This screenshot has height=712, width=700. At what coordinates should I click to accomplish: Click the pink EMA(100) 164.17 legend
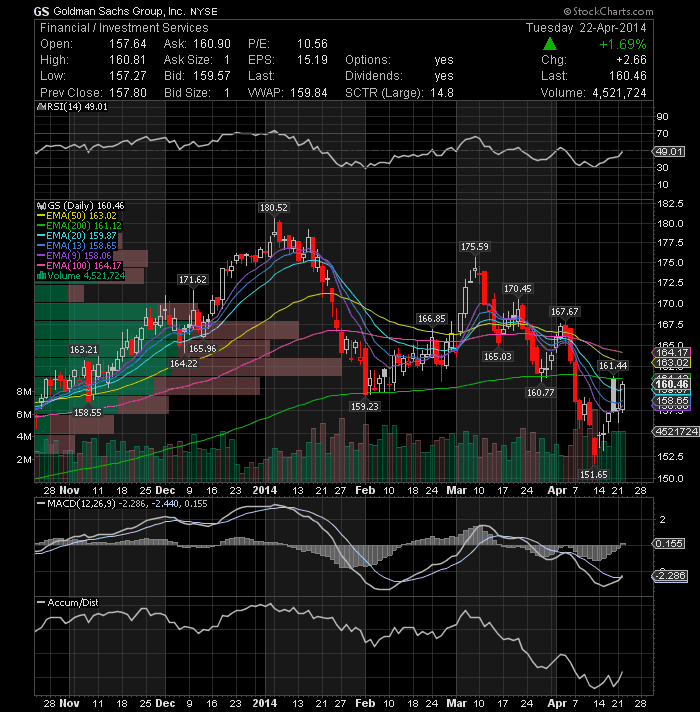84,266
